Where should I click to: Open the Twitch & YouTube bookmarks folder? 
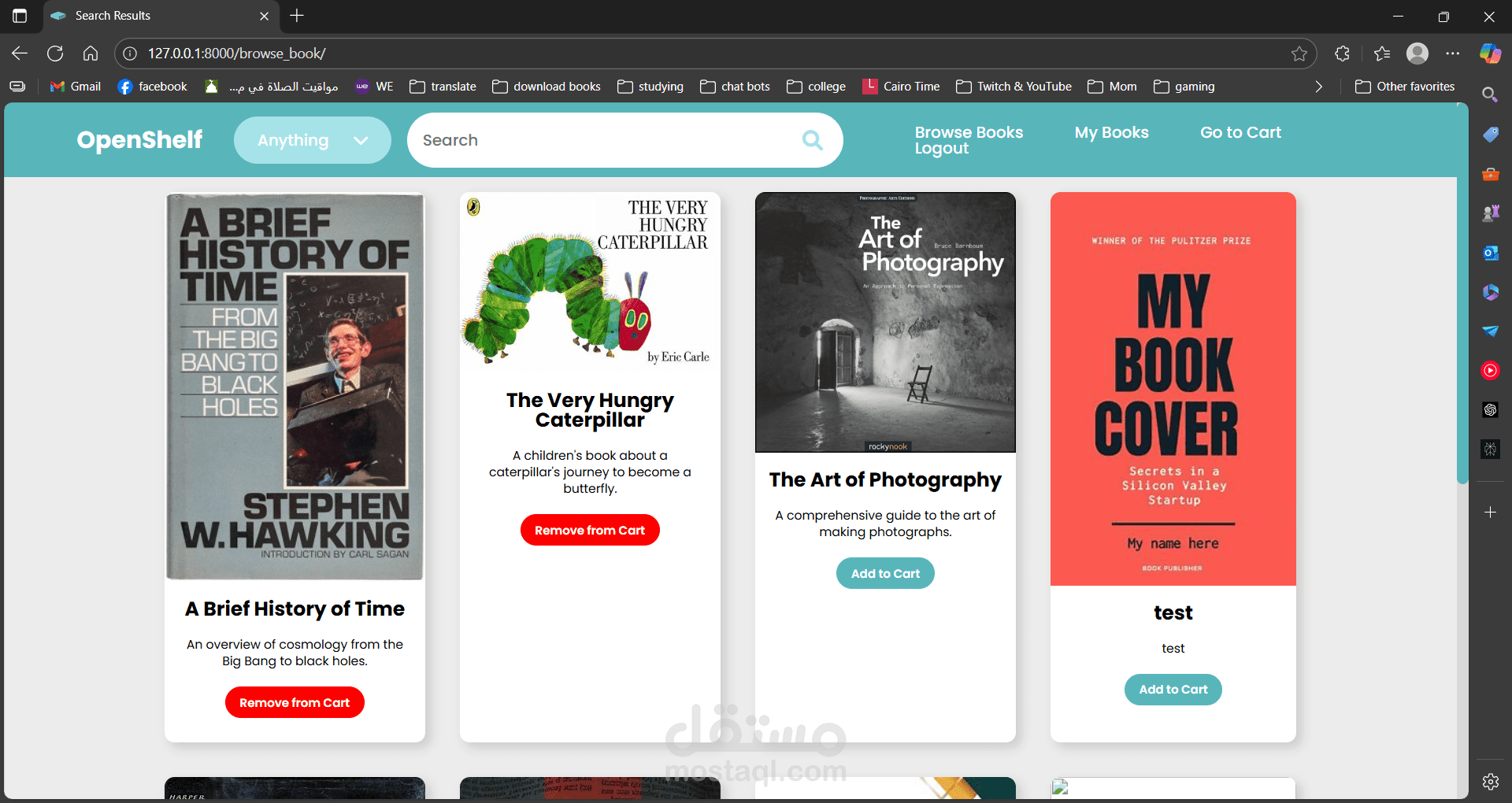1014,87
